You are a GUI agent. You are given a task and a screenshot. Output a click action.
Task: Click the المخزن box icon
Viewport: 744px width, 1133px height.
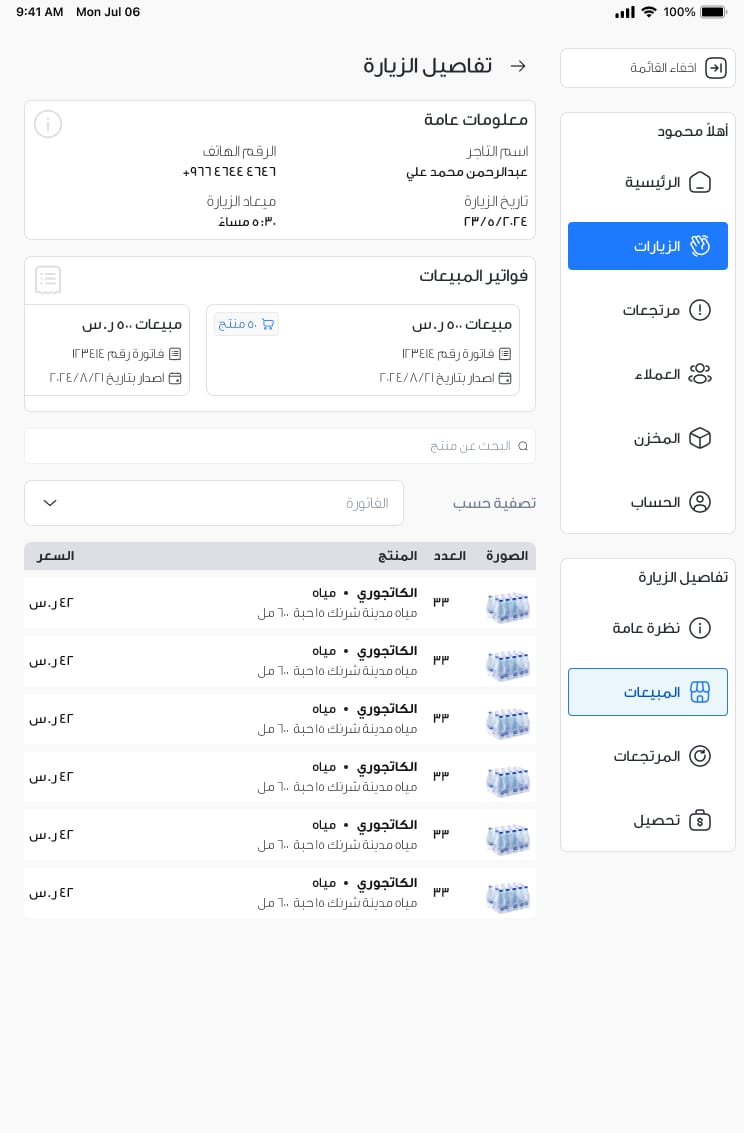point(700,439)
